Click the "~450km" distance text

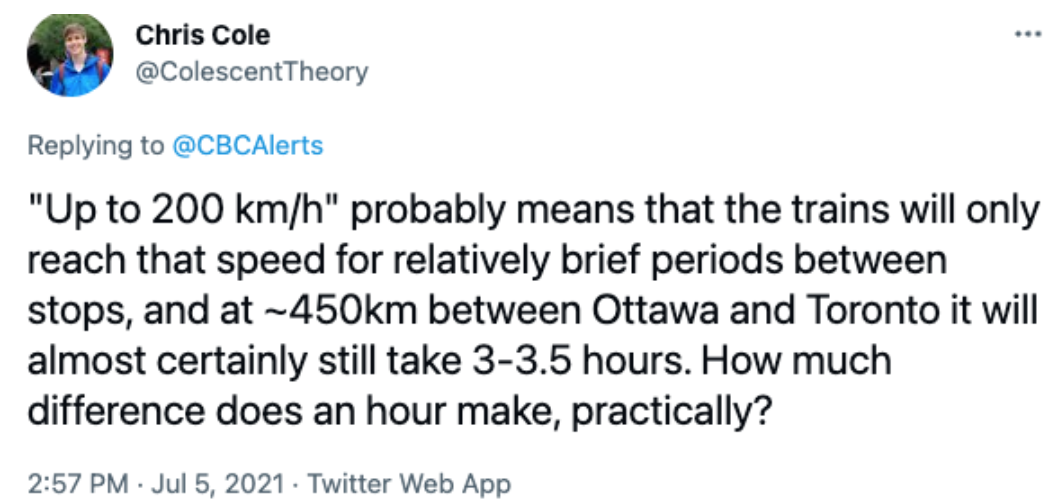click(x=337, y=311)
